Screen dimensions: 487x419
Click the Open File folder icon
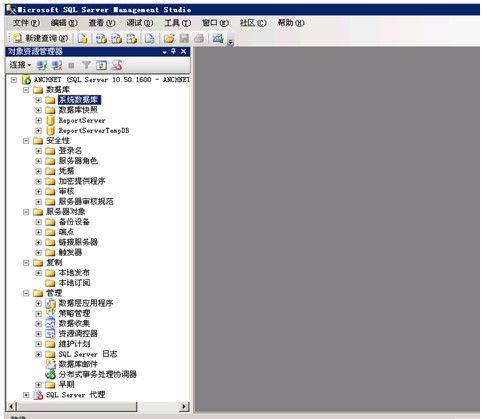point(169,39)
